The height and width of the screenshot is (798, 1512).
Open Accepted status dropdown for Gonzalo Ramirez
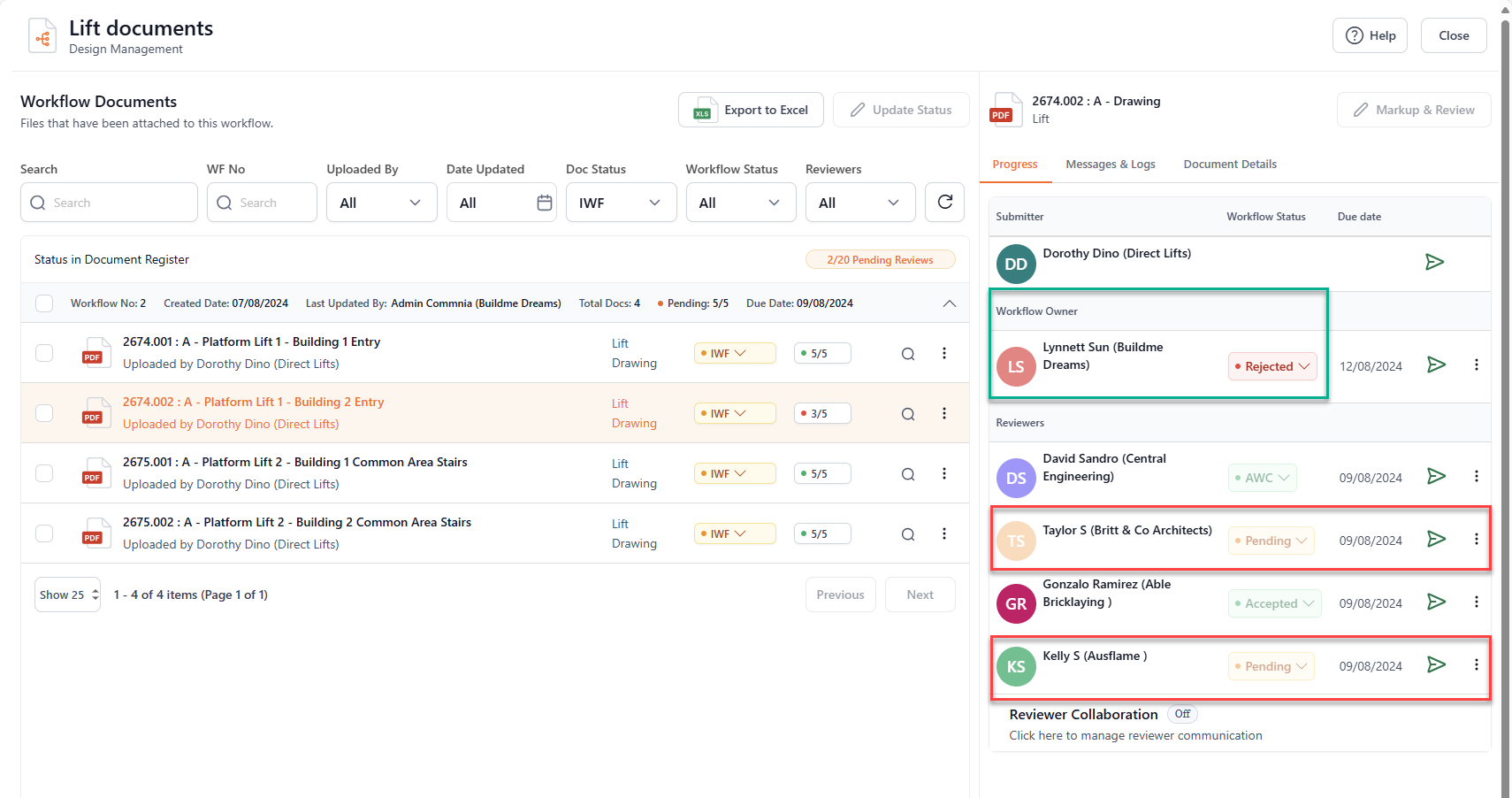(x=1274, y=603)
